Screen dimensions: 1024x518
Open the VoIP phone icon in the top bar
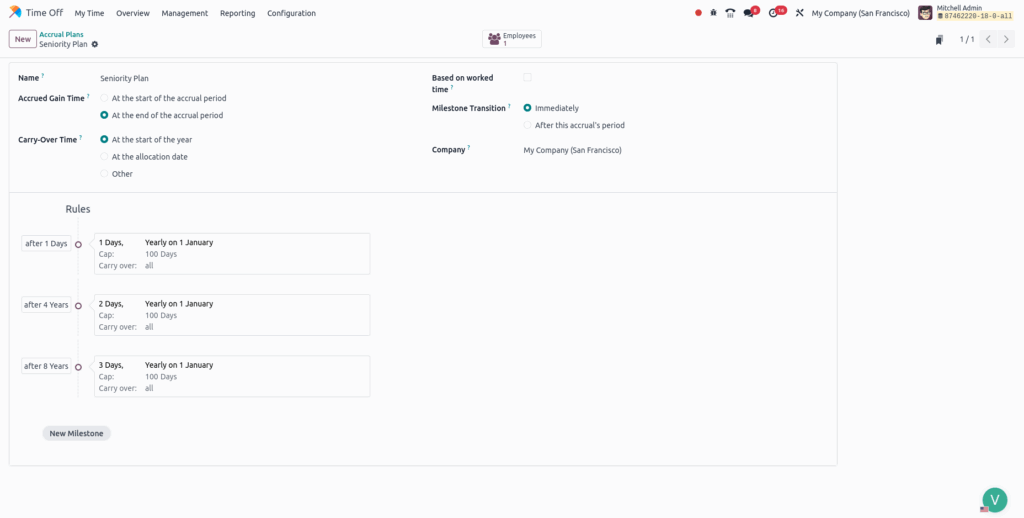(730, 13)
